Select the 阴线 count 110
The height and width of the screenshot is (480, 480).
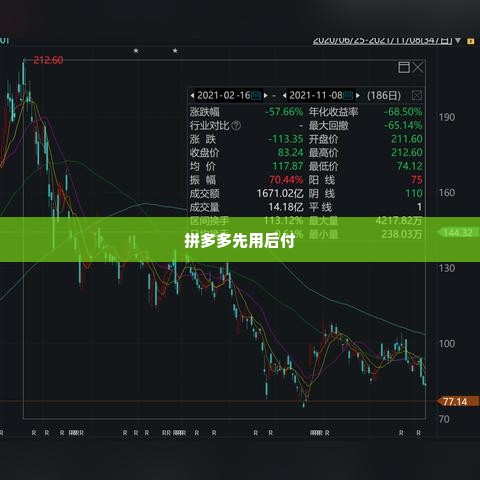pos(414,193)
